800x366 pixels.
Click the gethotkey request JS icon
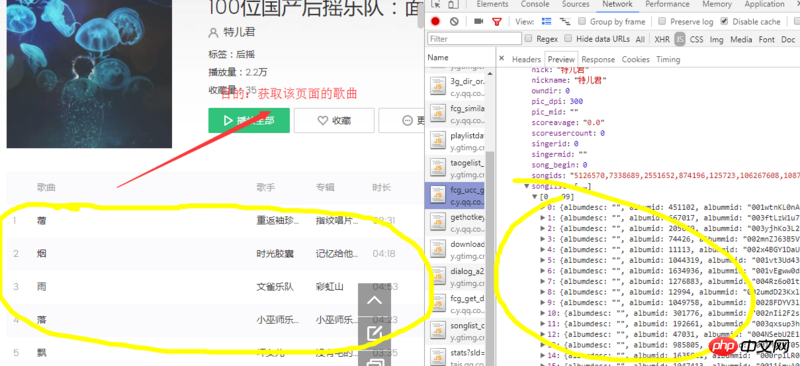tap(438, 222)
